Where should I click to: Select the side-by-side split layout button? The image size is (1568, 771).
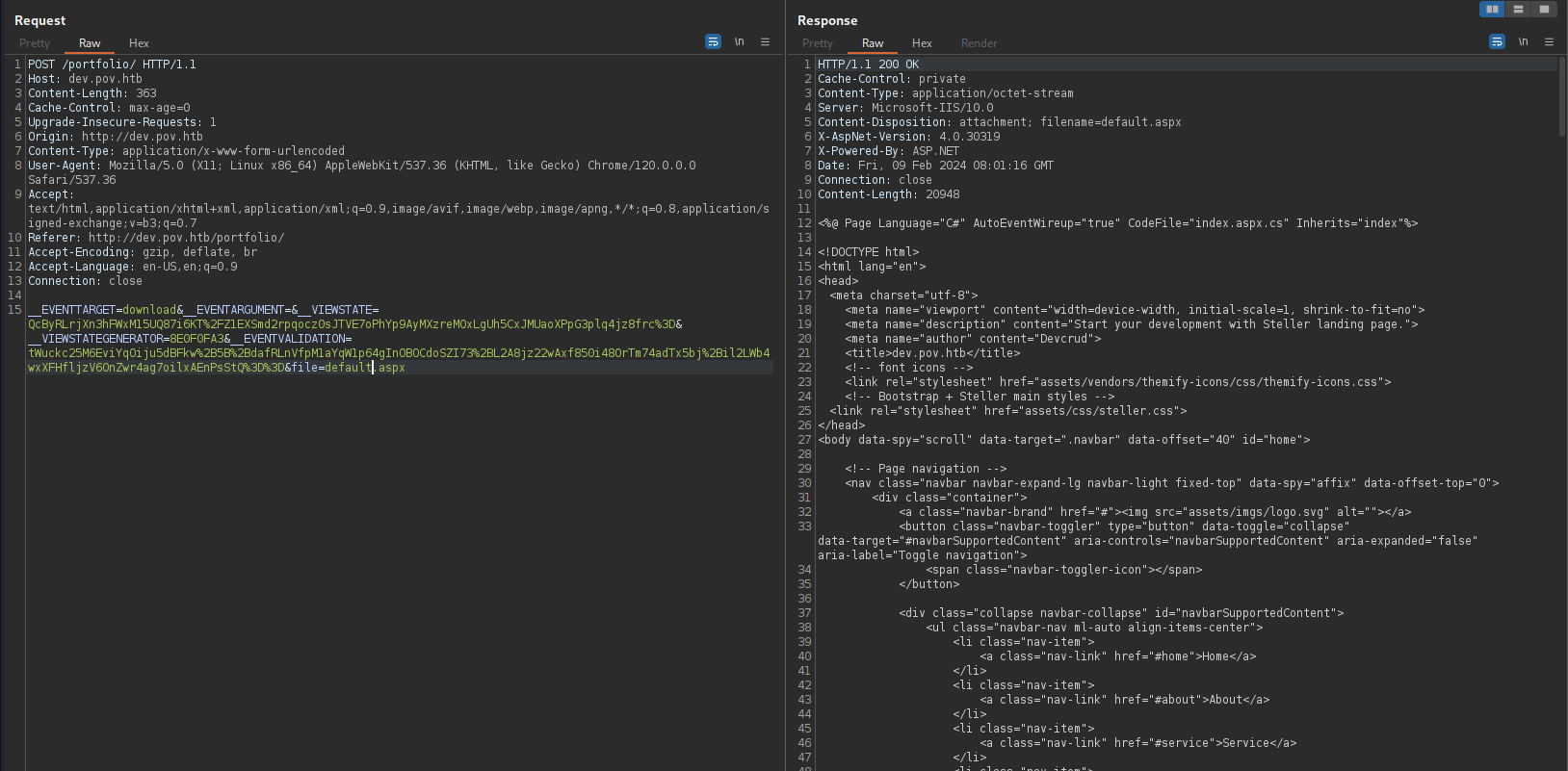1492,9
